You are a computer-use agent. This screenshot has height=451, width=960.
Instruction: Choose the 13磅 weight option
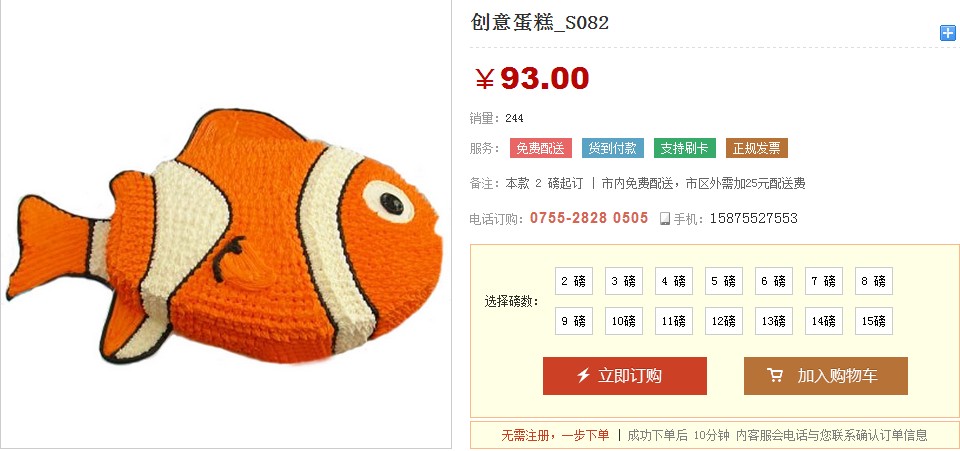coord(774,321)
